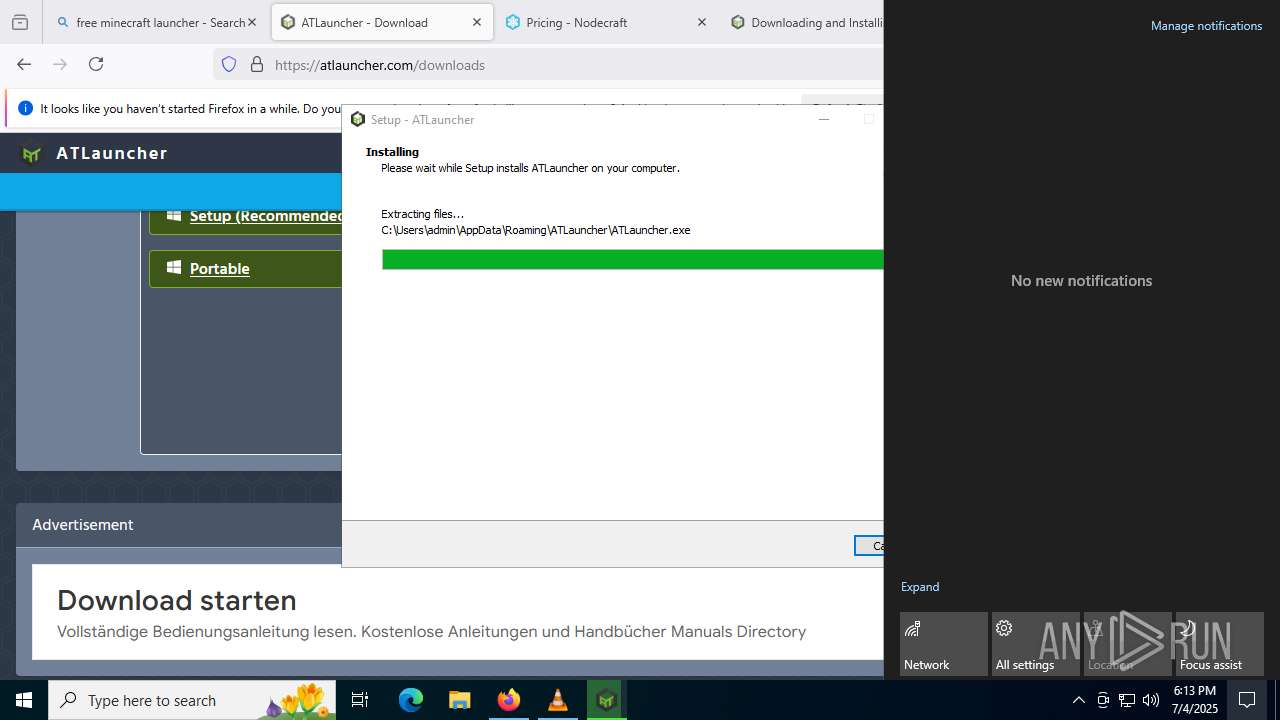Toggle the Location quick action tile
Screen dimensions: 1280x720
tap(1128, 644)
